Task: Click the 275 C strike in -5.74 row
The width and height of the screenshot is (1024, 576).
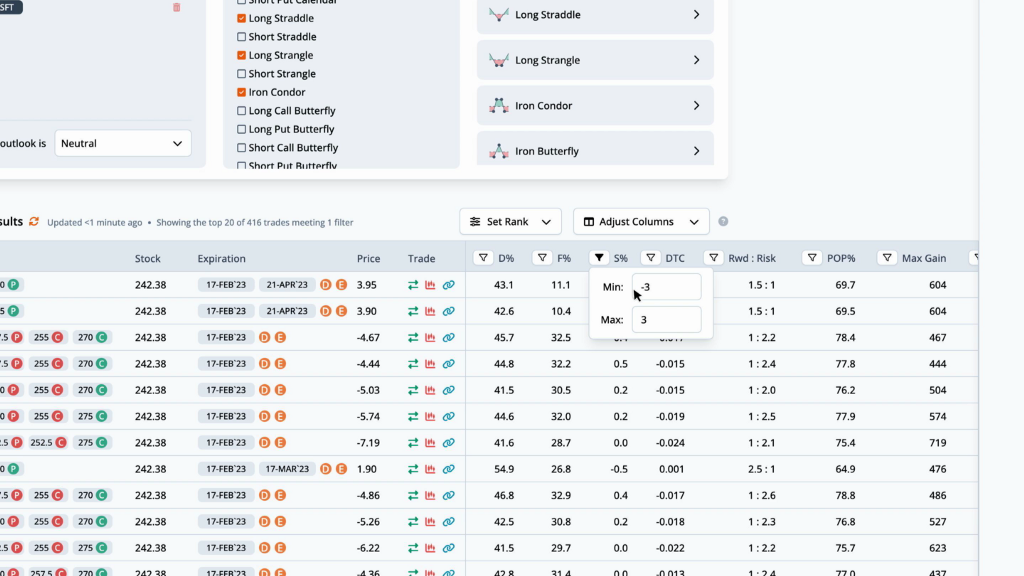Action: 92,416
